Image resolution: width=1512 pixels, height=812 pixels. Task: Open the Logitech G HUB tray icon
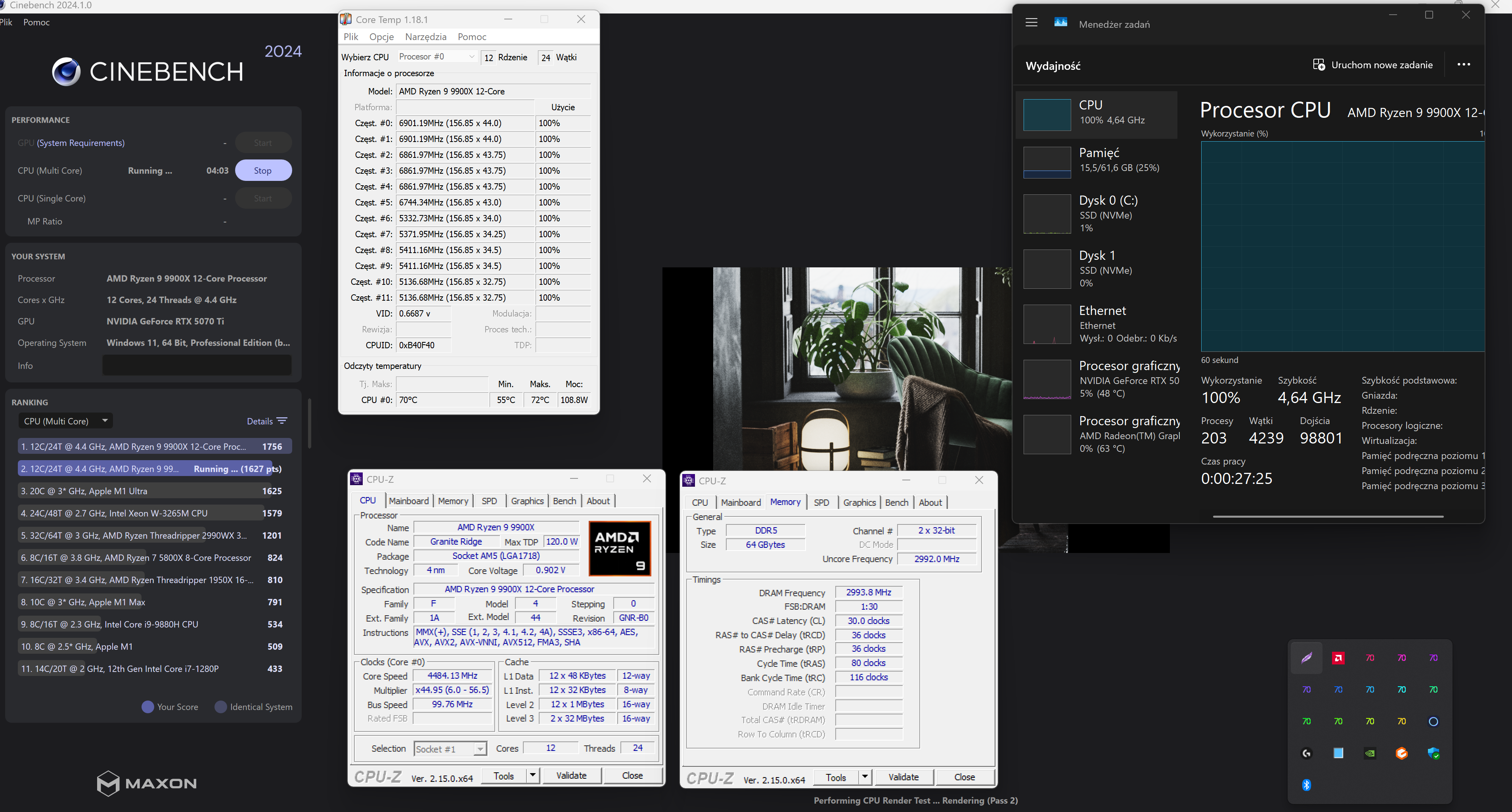coord(1307,753)
